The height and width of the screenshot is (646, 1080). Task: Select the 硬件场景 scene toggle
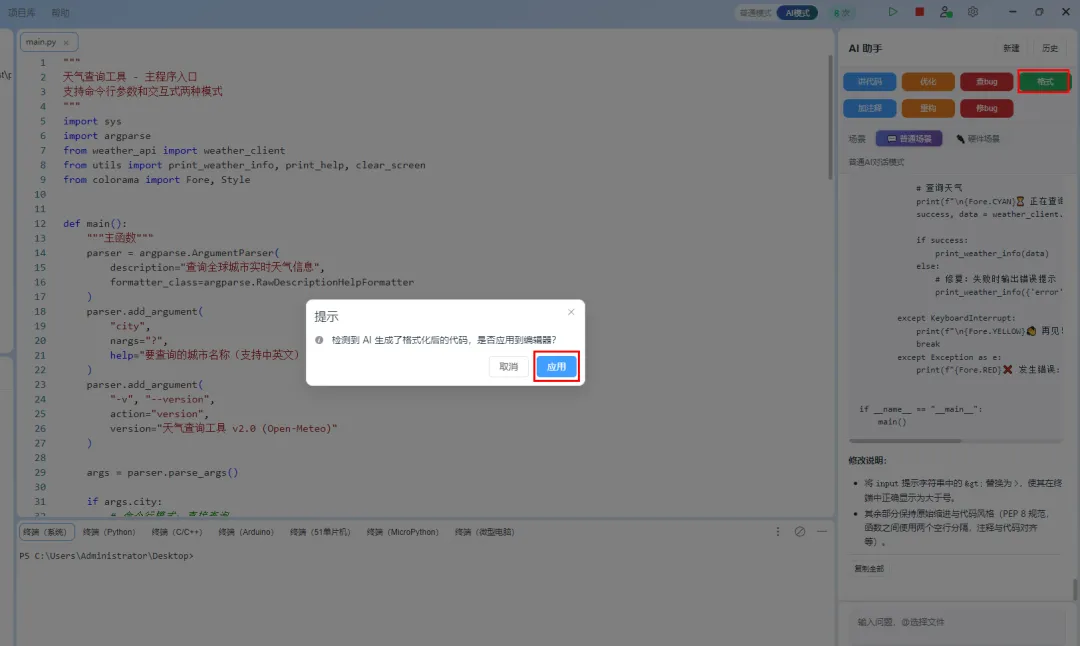[977, 138]
